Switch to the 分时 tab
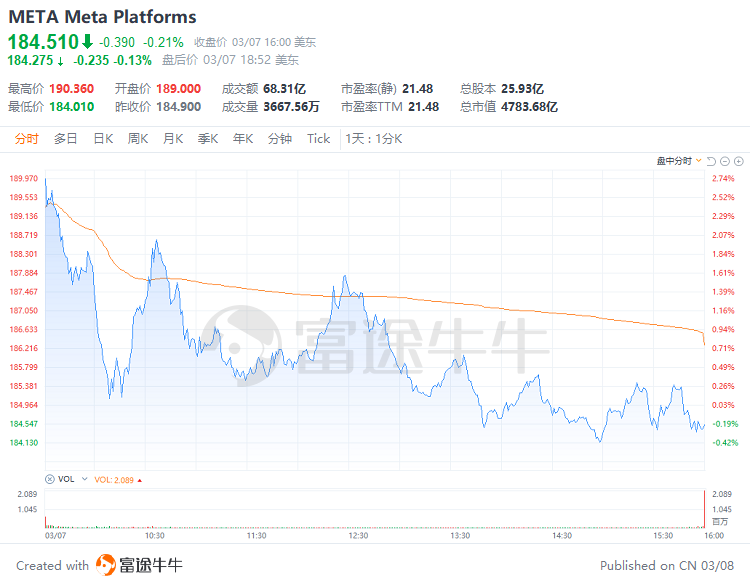This screenshot has height=586, width=750. click(27, 139)
